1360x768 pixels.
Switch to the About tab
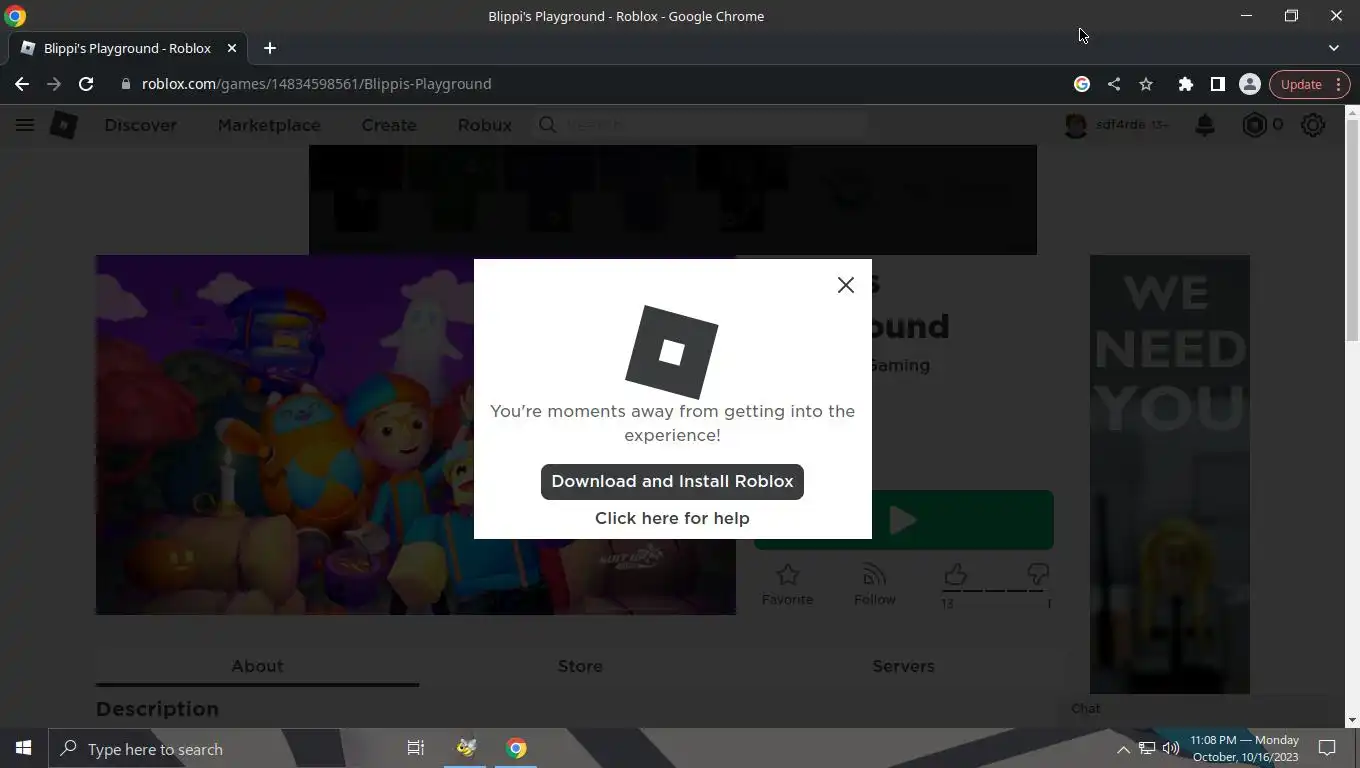click(257, 666)
